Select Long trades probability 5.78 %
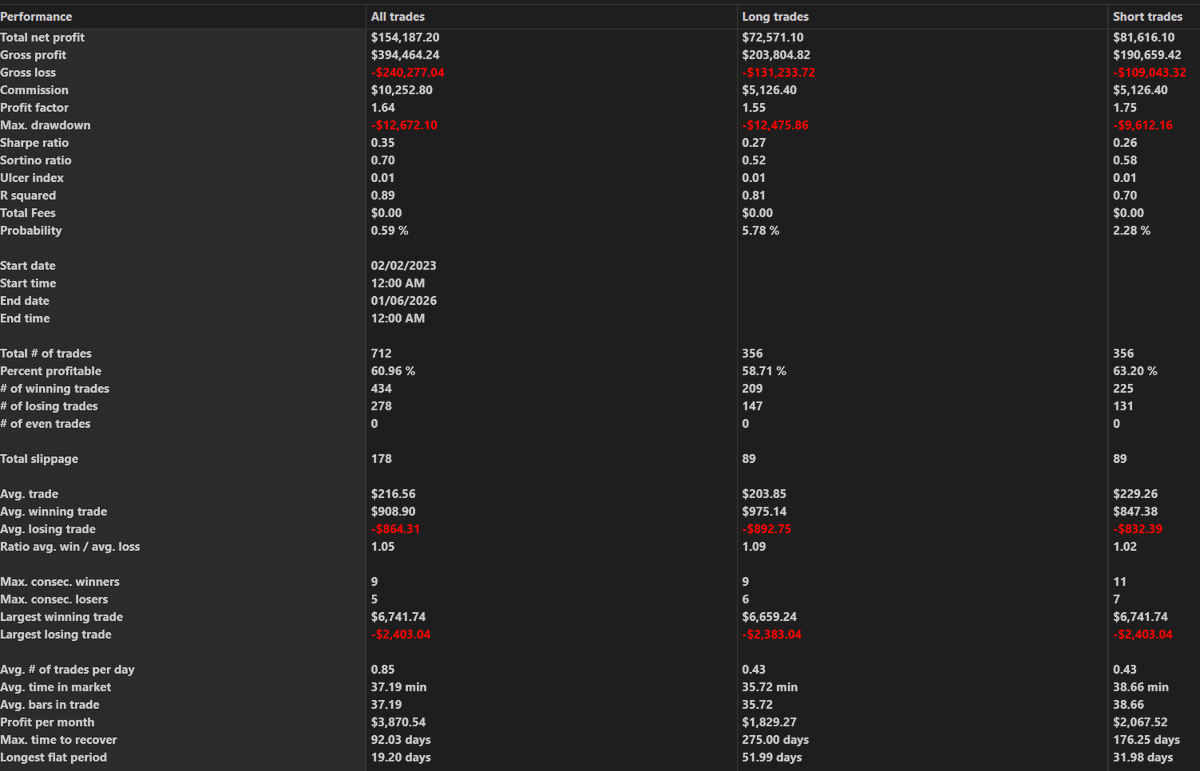The image size is (1200, 771). click(x=760, y=230)
